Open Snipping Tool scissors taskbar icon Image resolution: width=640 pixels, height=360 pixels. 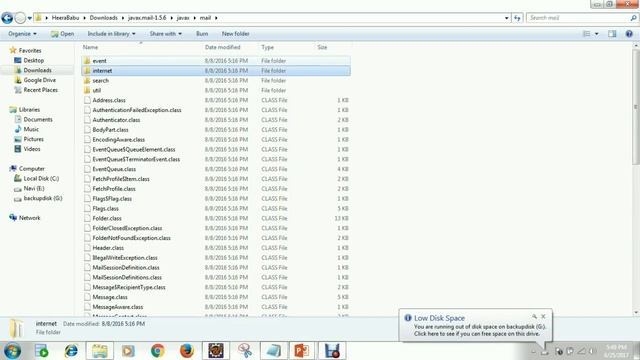tap(244, 351)
